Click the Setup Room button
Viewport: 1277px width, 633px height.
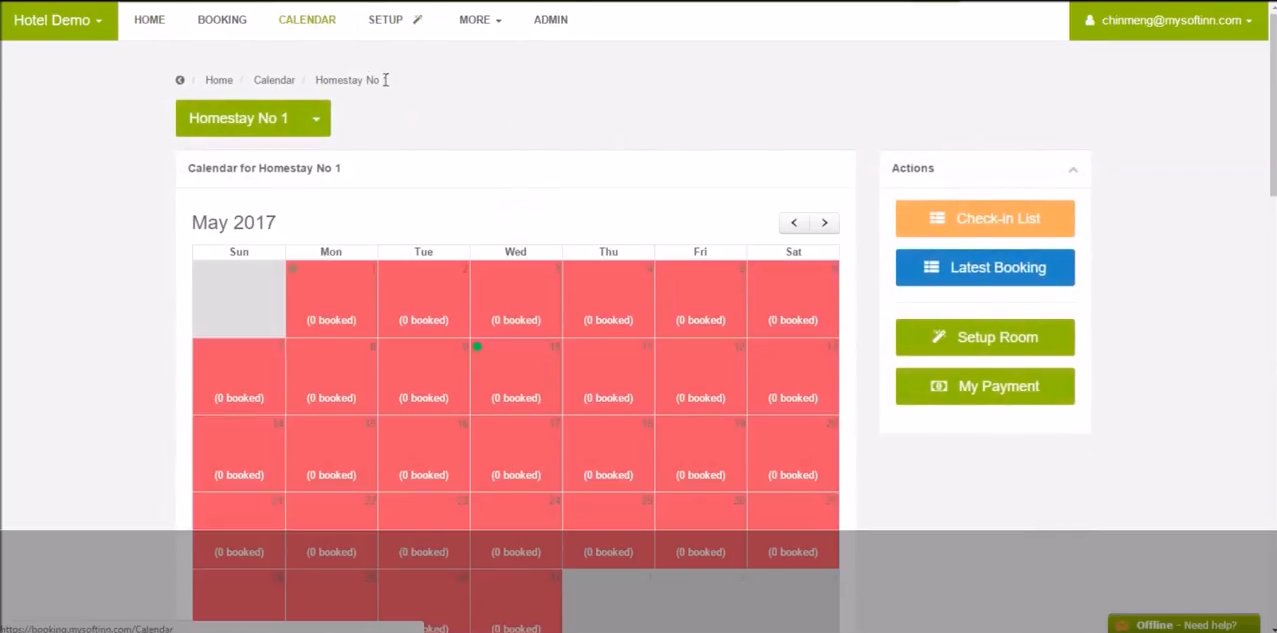(985, 337)
